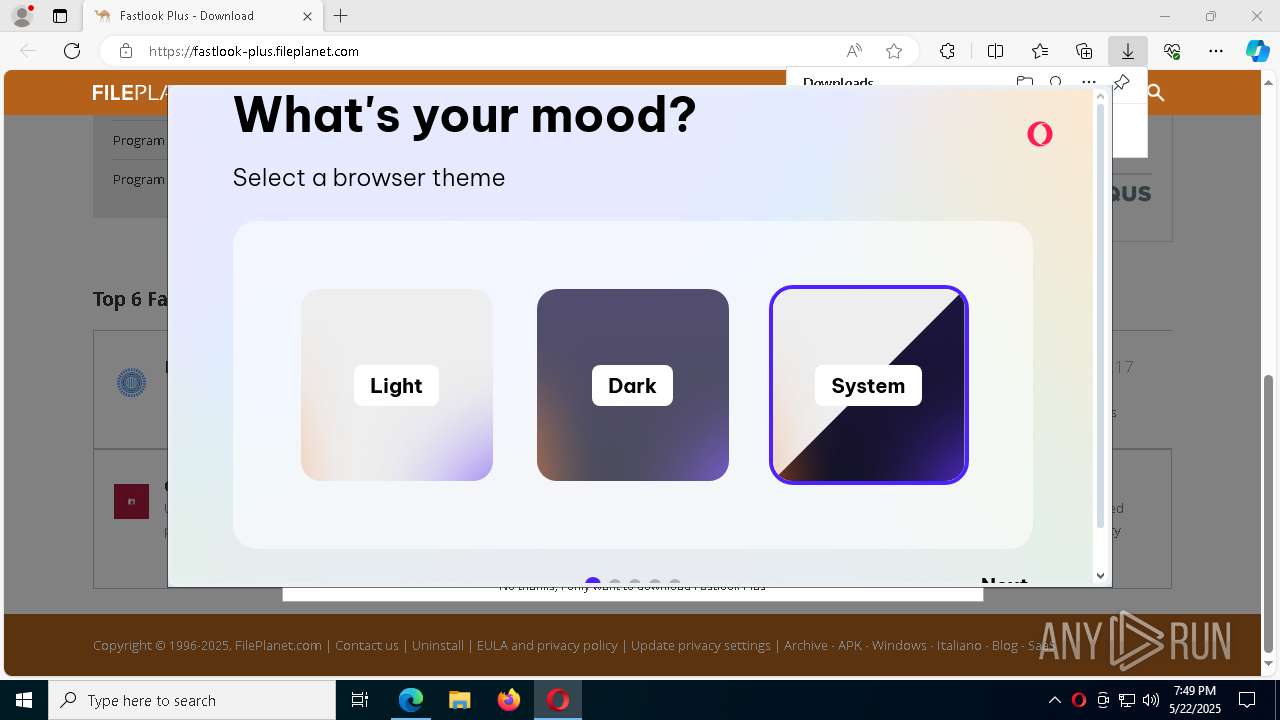Open a new browser tab
Viewport: 1280px width, 720px height.
pyautogui.click(x=341, y=16)
